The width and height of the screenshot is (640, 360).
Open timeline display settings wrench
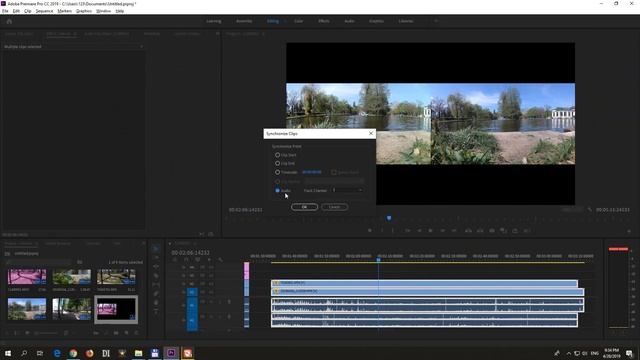(220, 260)
